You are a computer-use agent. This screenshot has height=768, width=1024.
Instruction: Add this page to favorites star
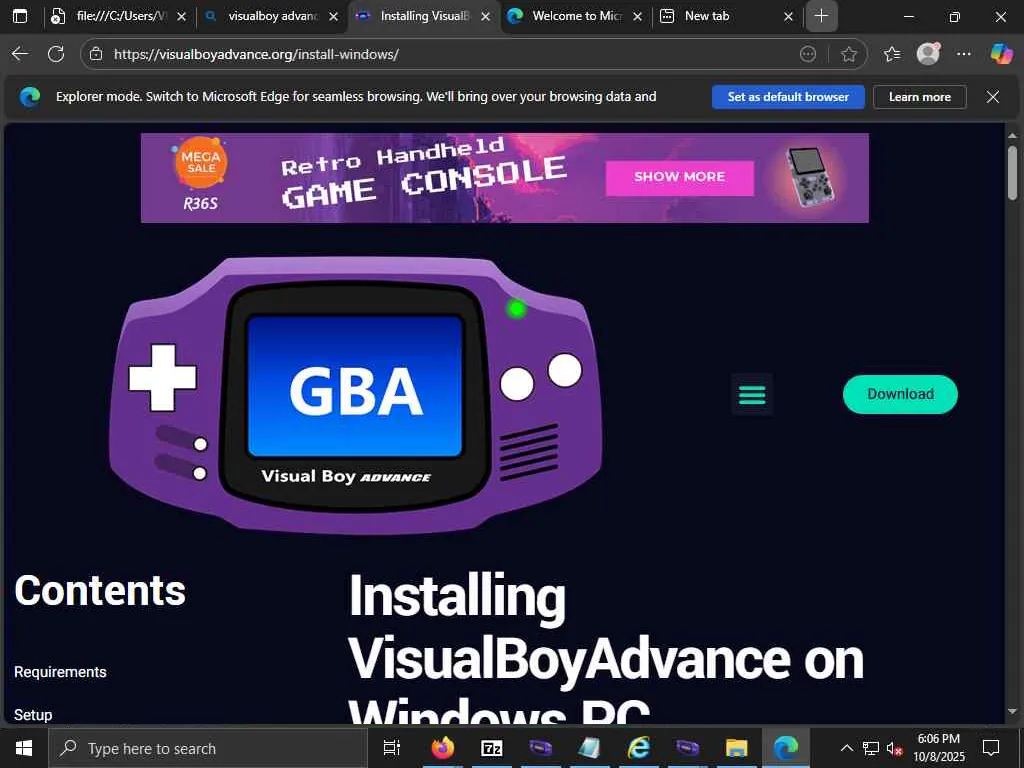pos(848,54)
